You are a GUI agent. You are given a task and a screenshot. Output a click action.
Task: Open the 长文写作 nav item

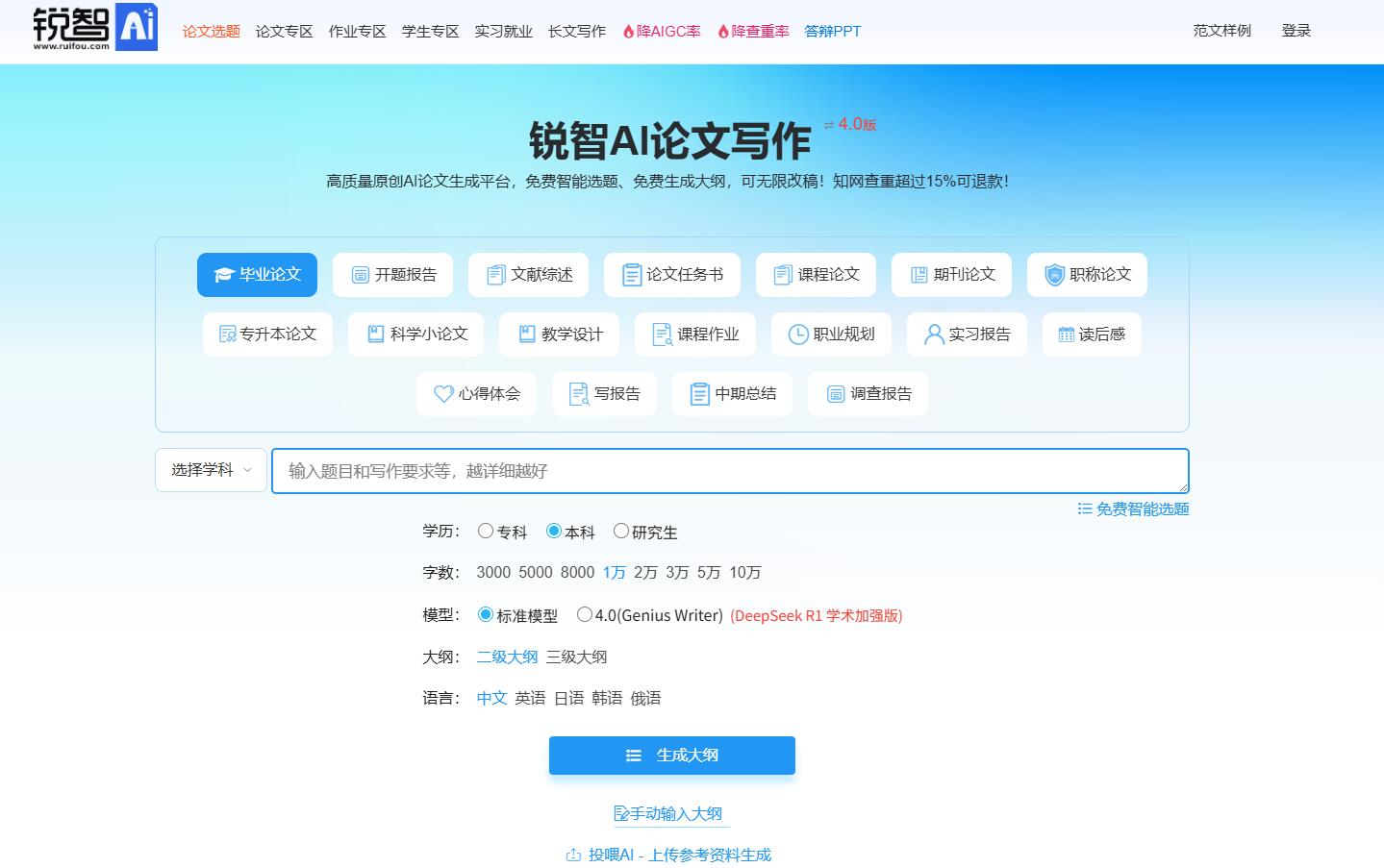577,32
